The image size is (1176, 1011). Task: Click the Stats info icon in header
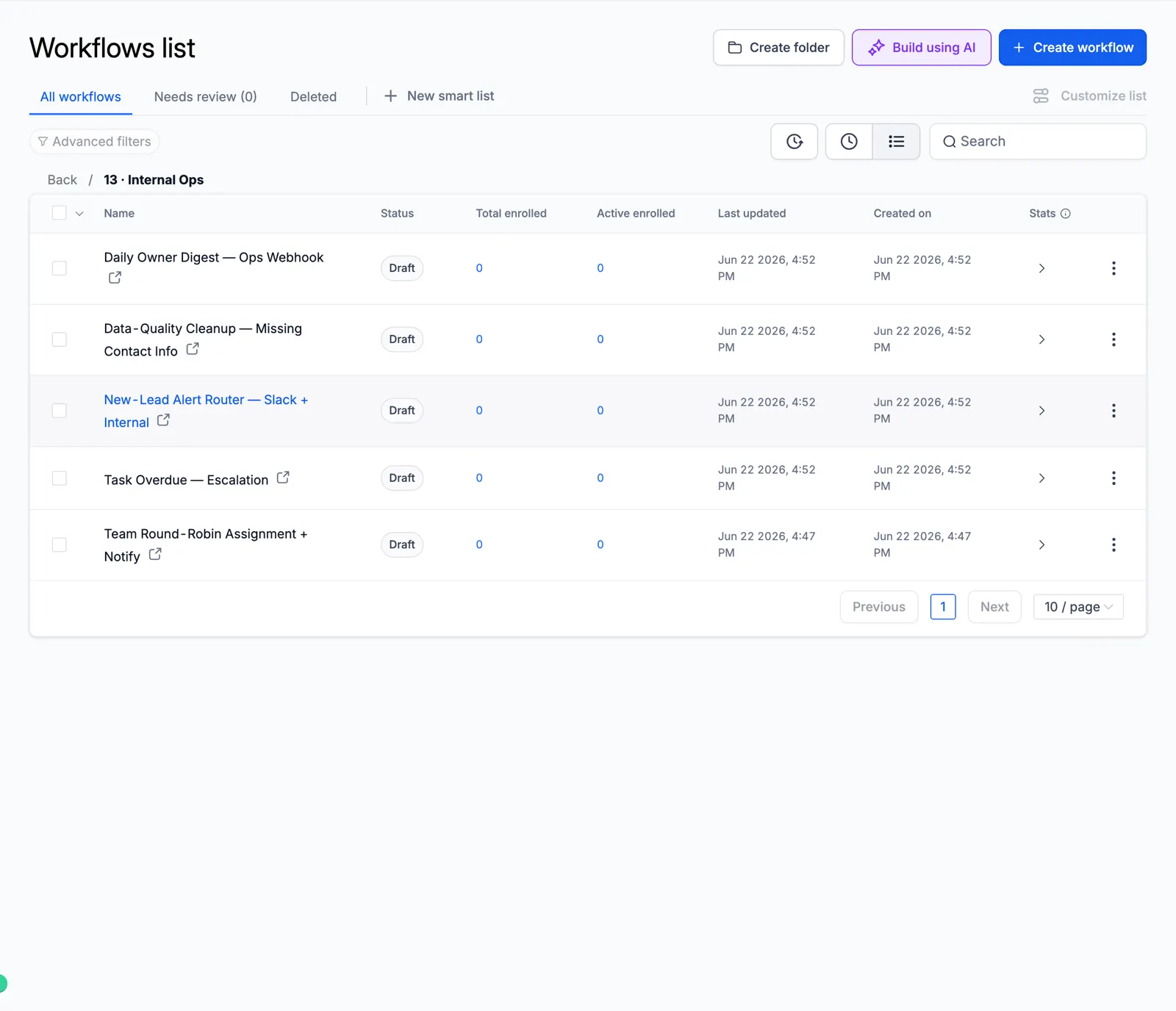tap(1066, 214)
